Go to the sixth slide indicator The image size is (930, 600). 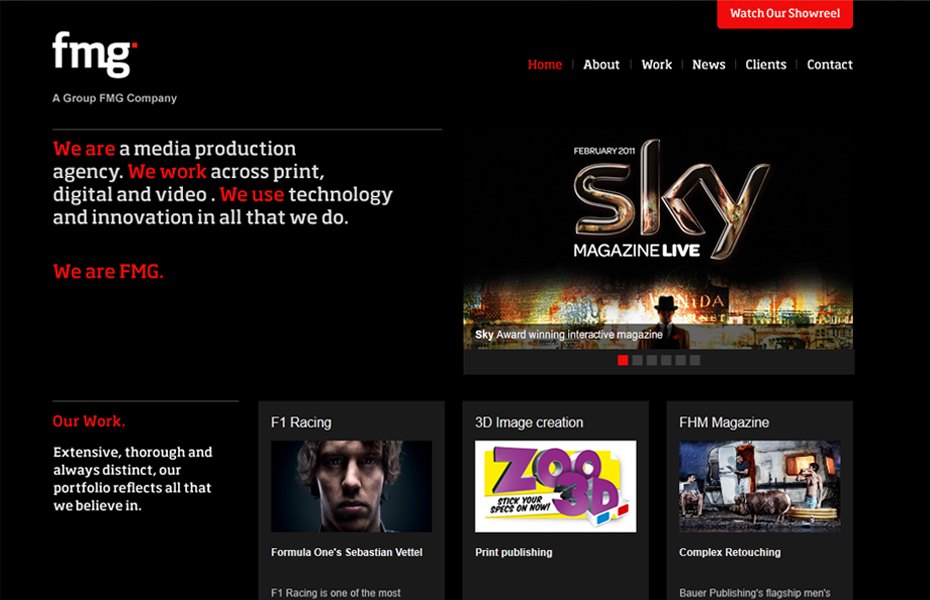click(695, 360)
